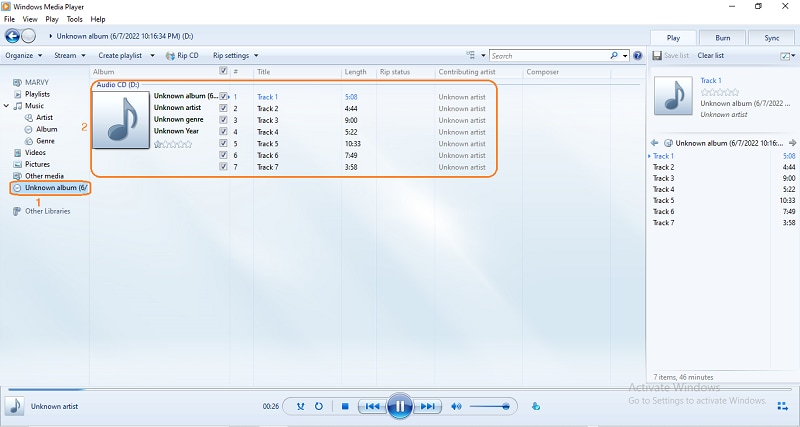Click into the Search input field
Viewport: 800px width, 427px height.
pyautogui.click(x=549, y=56)
